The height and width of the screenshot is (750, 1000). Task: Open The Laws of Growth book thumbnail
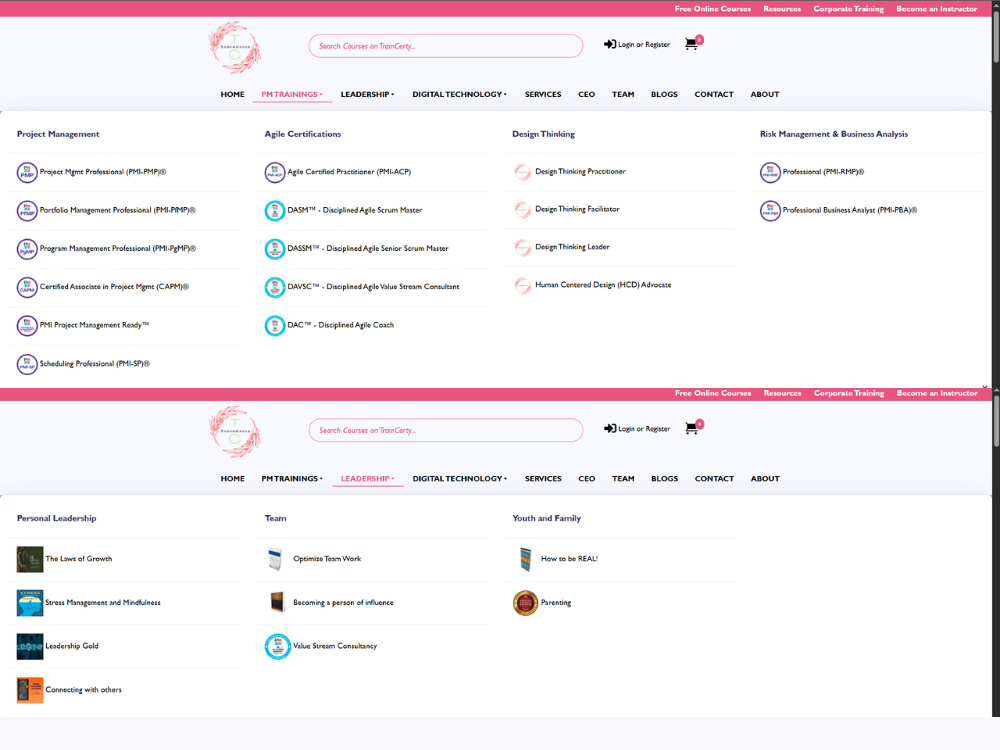tap(29, 559)
